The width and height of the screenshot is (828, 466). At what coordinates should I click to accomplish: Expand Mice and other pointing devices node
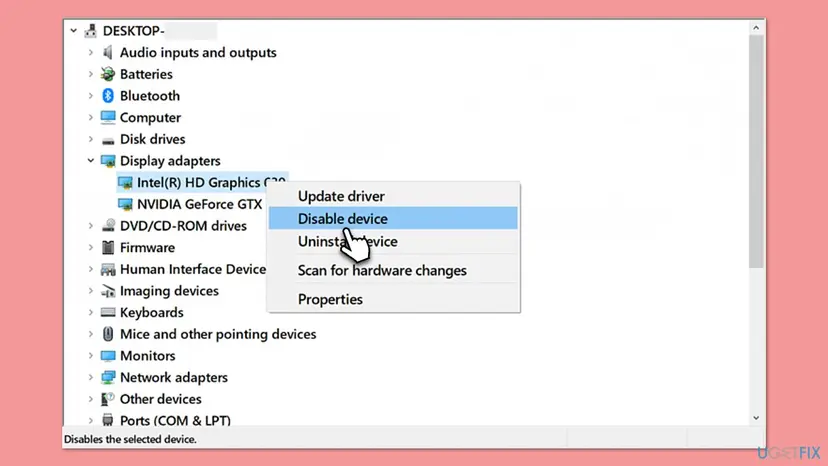pos(91,334)
